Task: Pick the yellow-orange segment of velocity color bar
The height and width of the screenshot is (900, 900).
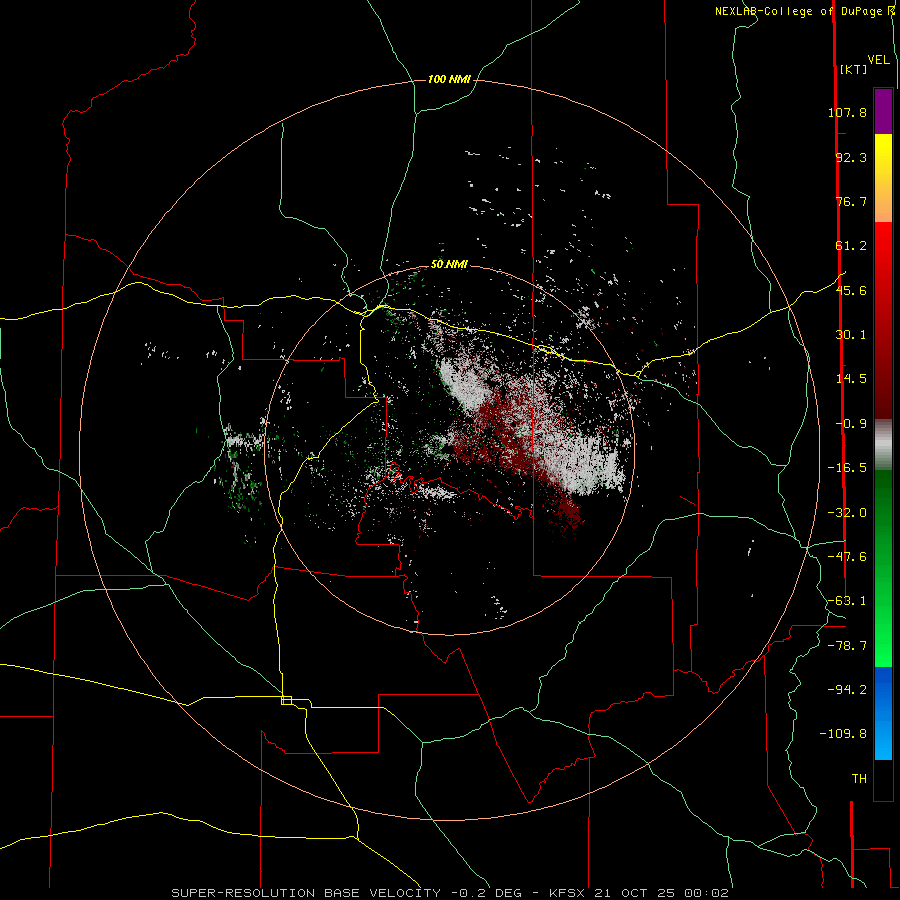Action: pos(883,178)
